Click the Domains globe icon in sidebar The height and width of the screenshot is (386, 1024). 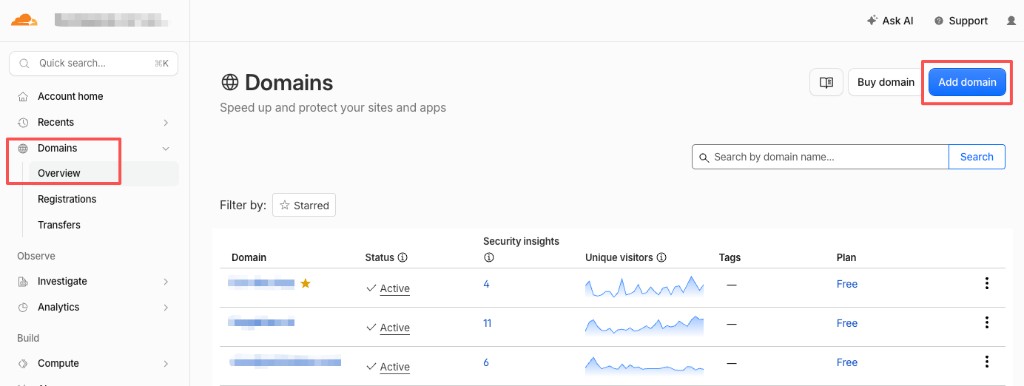[x=23, y=148]
